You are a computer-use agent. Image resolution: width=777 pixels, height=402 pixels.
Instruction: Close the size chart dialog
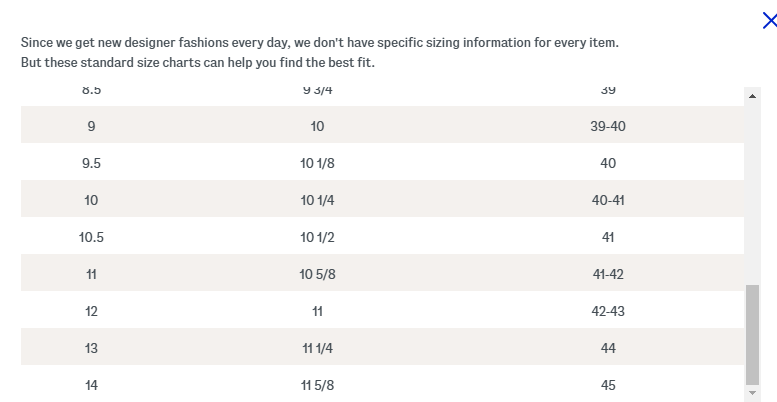(769, 21)
